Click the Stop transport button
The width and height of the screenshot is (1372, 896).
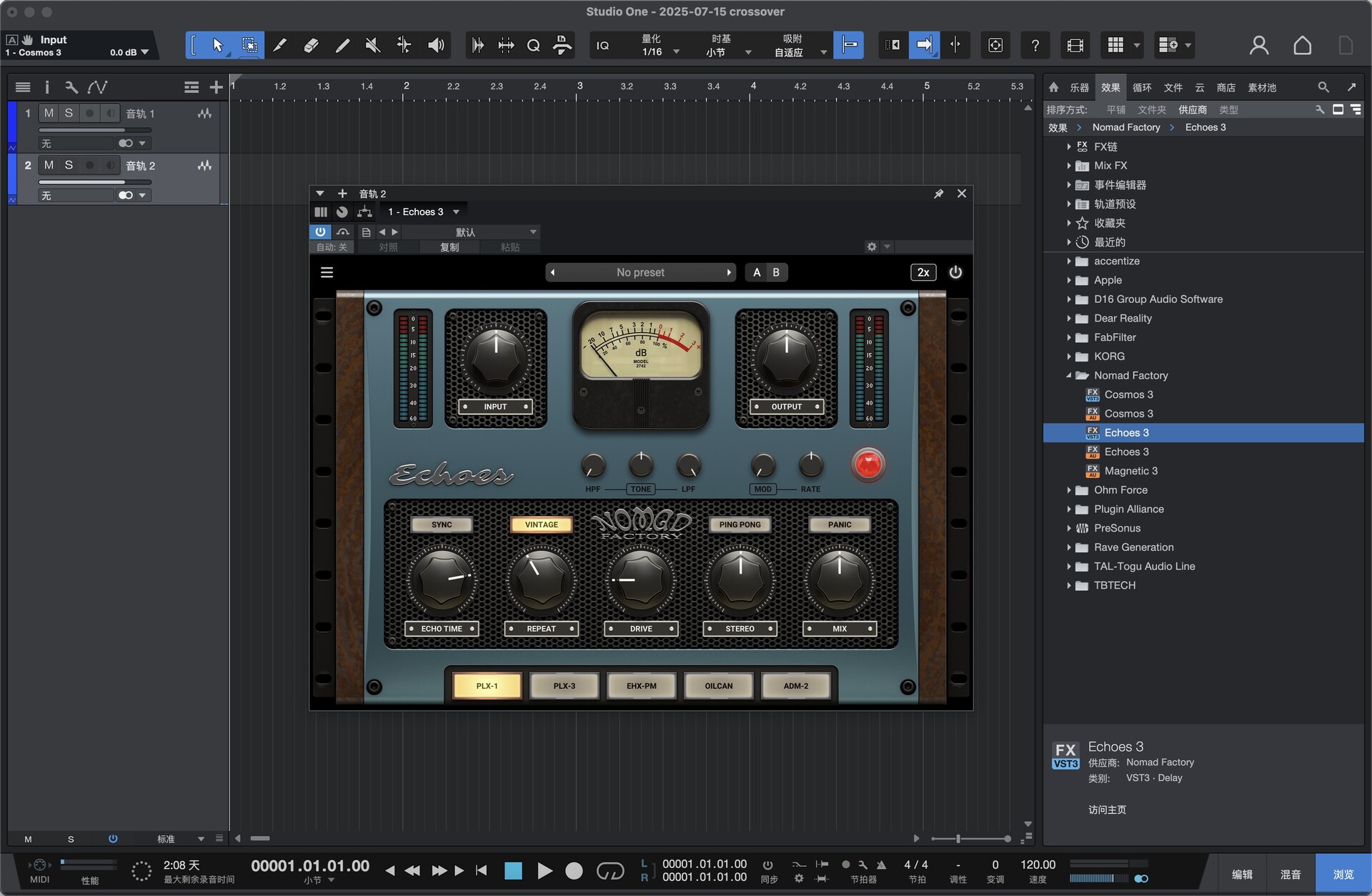click(x=513, y=870)
